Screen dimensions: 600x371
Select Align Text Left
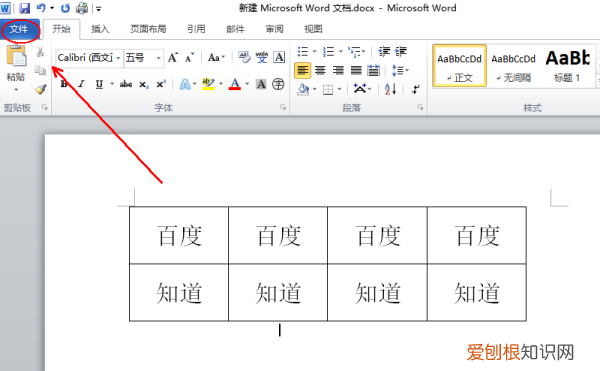(x=302, y=70)
